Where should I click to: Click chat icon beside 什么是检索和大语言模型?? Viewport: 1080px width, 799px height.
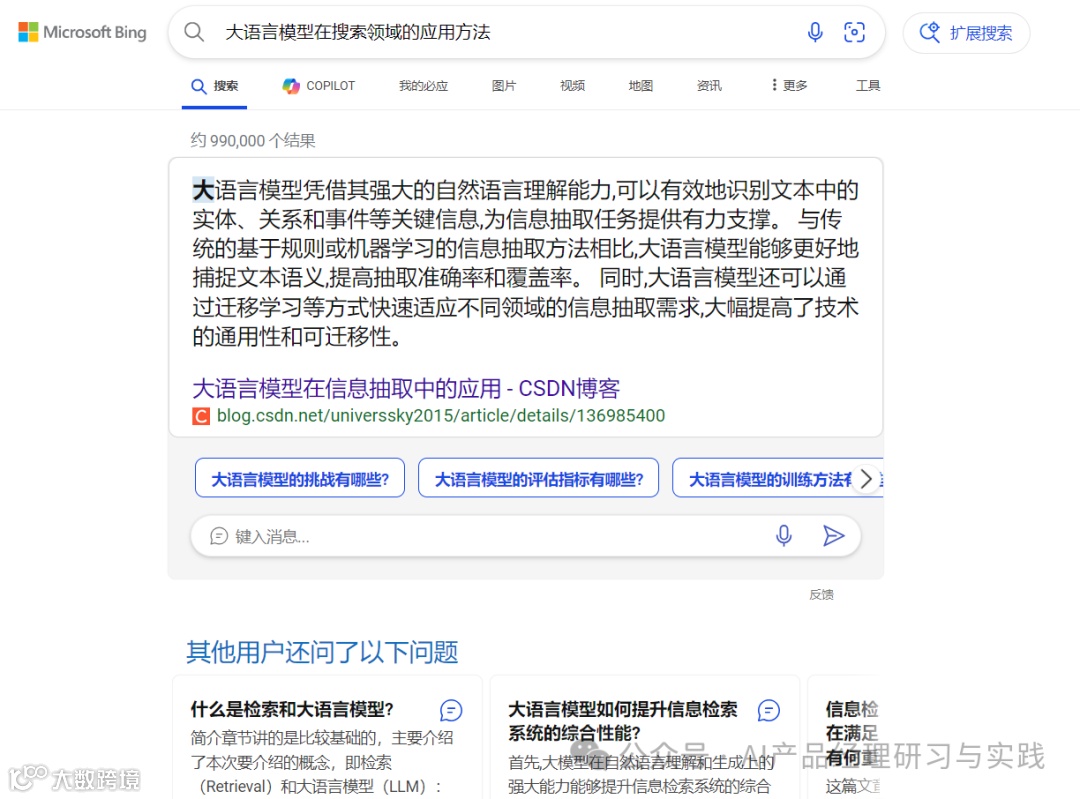coord(451,710)
